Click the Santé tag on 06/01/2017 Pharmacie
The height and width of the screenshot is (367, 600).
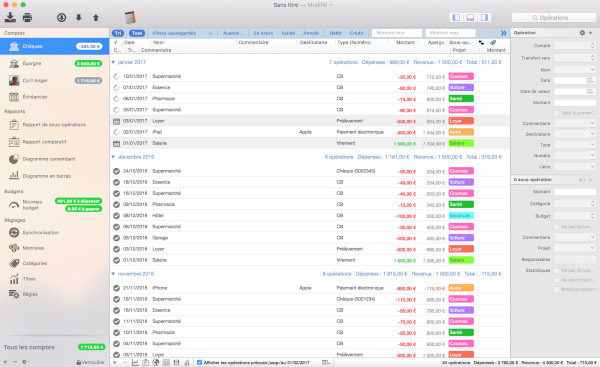pos(461,99)
